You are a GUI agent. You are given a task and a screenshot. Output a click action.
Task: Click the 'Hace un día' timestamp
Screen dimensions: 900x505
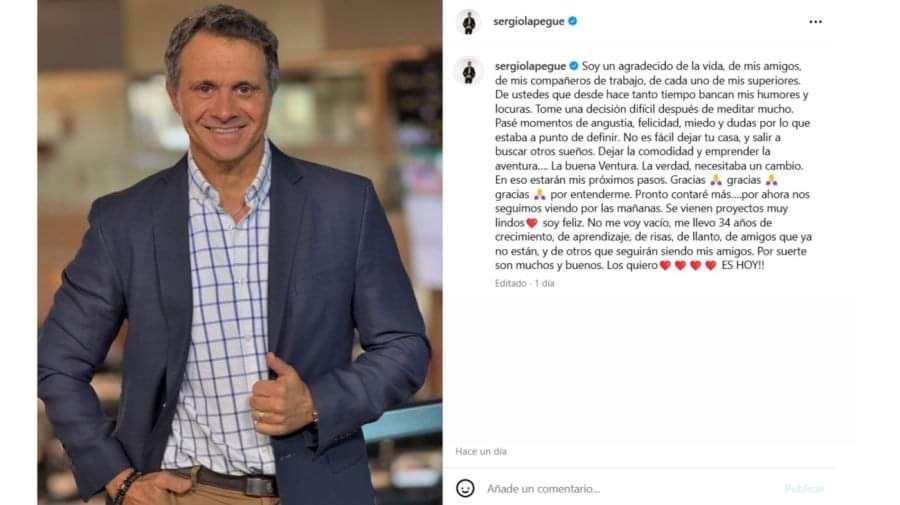(x=481, y=452)
